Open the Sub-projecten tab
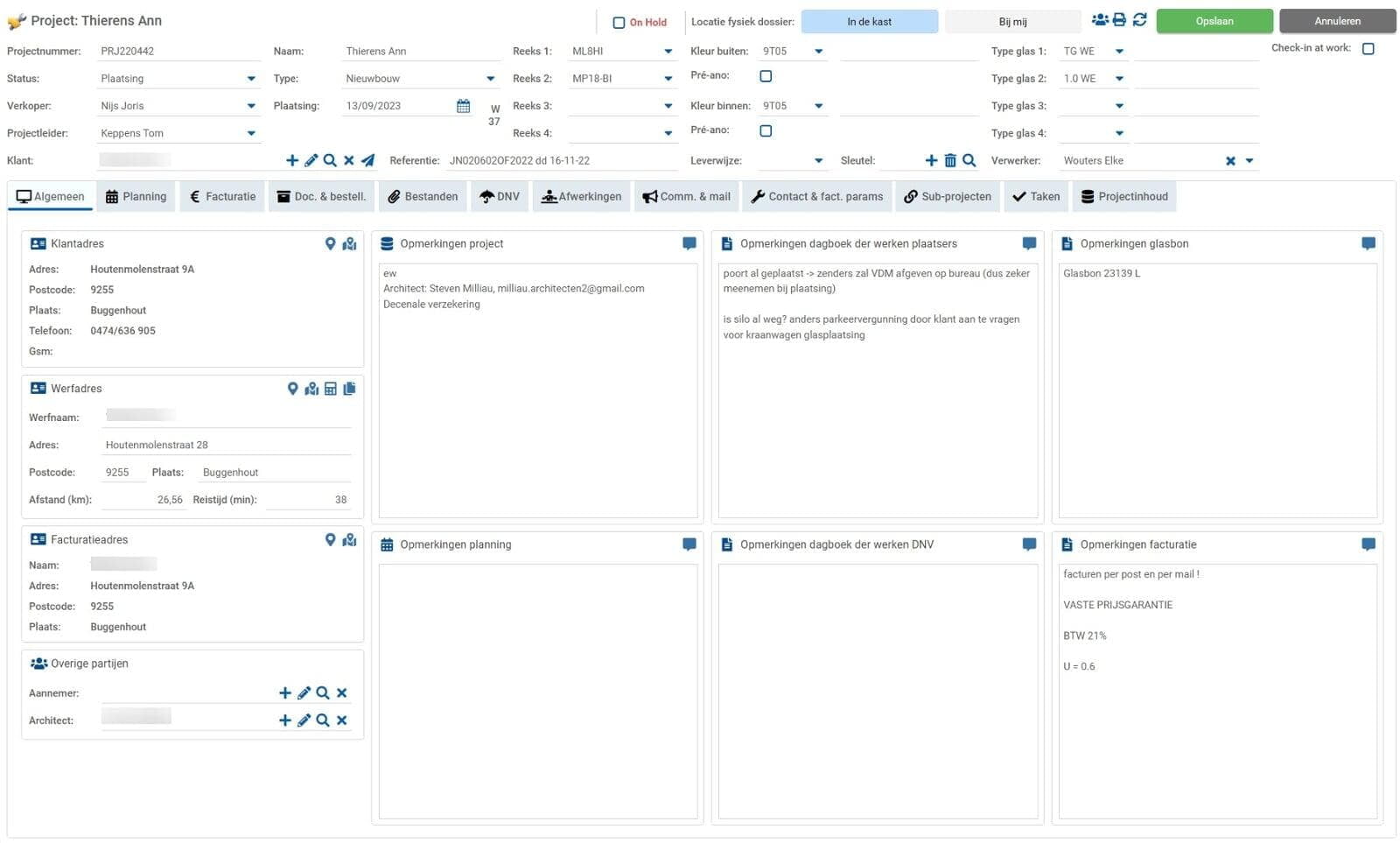This screenshot has width=1400, height=843. click(x=948, y=197)
